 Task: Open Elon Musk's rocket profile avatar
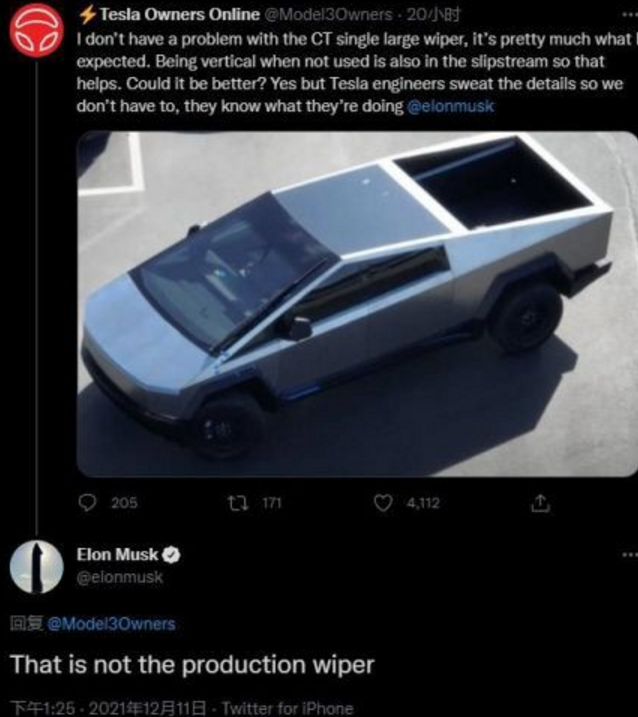tap(37, 567)
